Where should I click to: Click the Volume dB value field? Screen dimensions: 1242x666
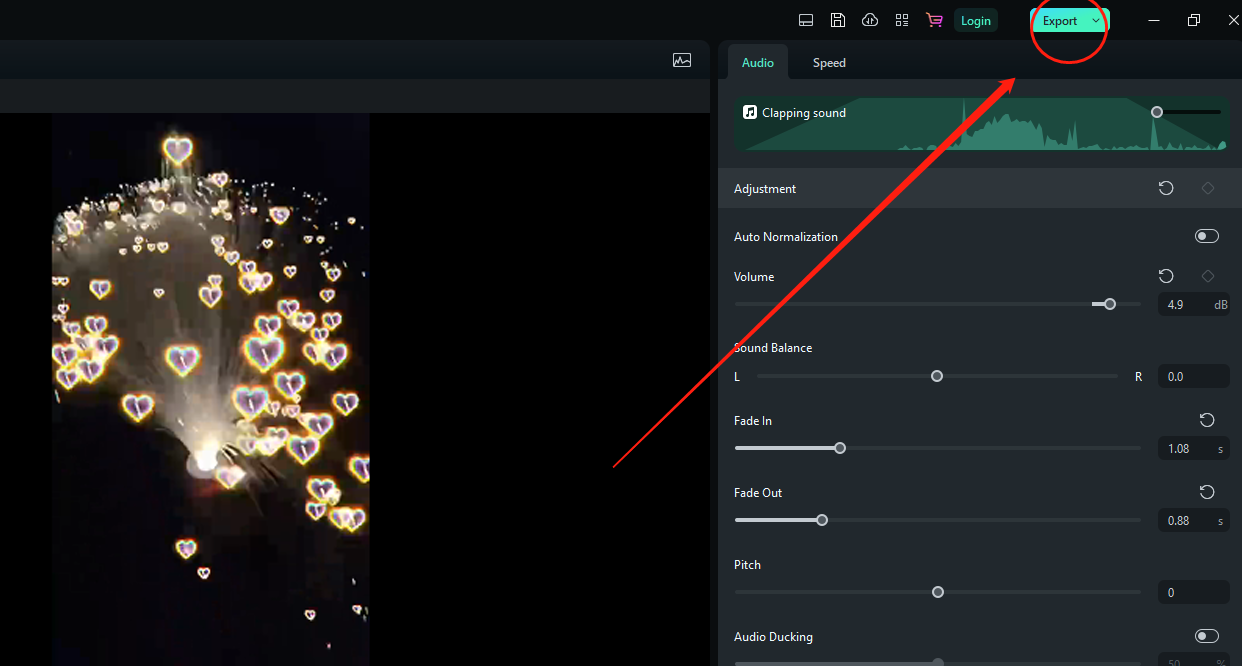point(1183,304)
